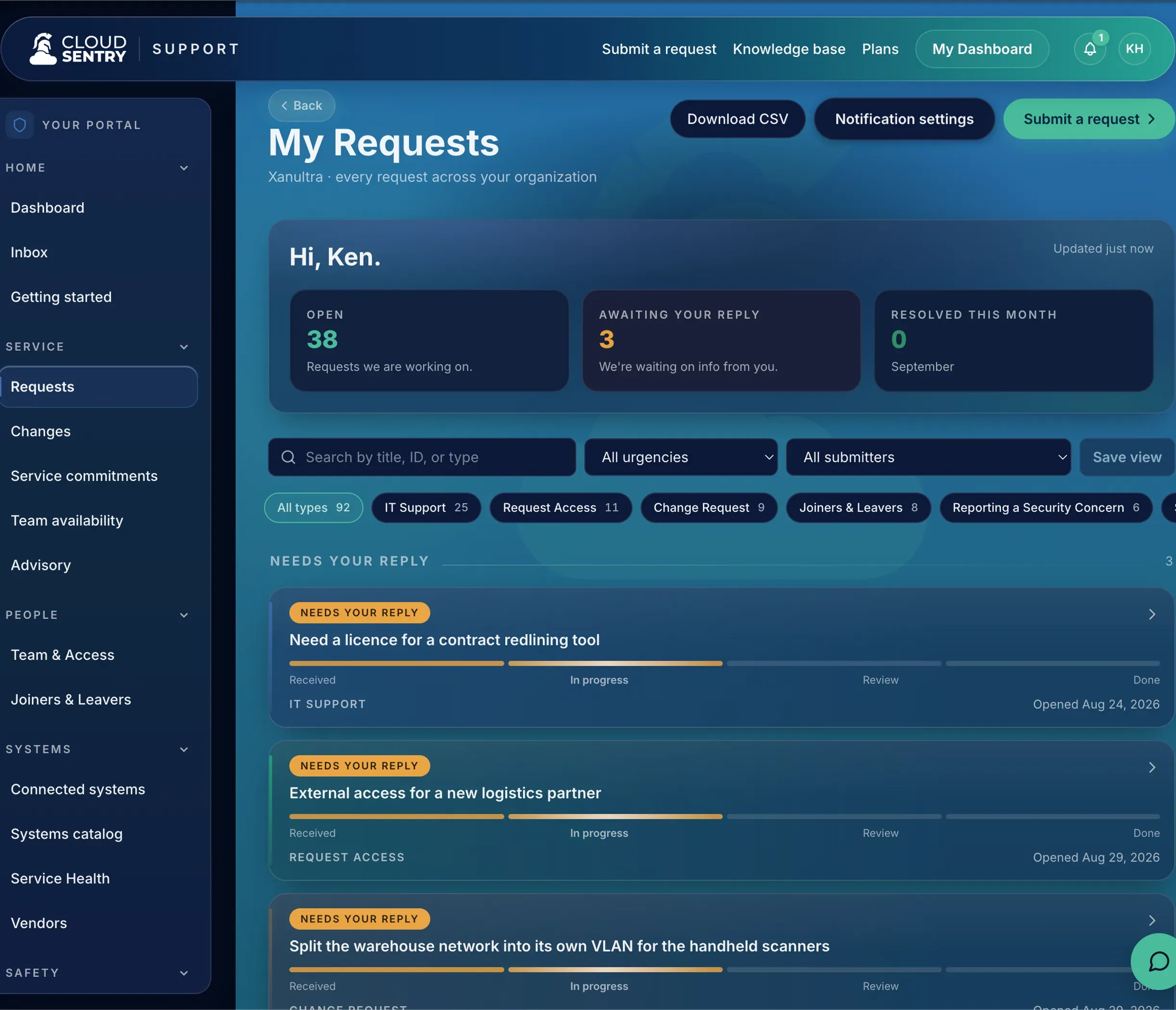
Task: Filter by Joiners & Leavers chip
Action: click(858, 507)
